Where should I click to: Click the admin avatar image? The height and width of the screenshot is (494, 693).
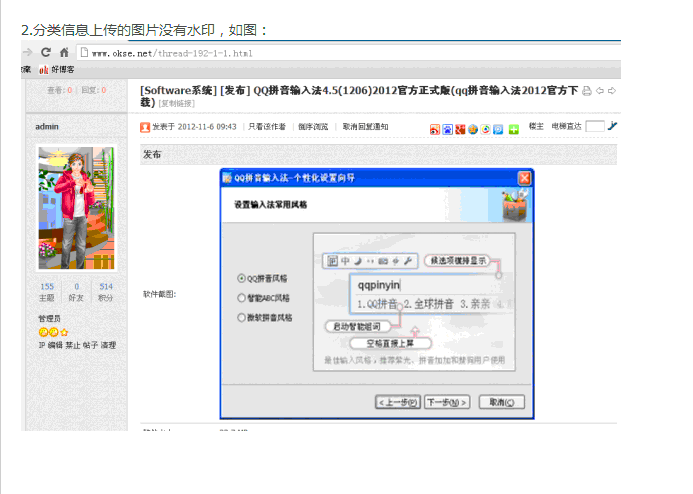point(76,208)
